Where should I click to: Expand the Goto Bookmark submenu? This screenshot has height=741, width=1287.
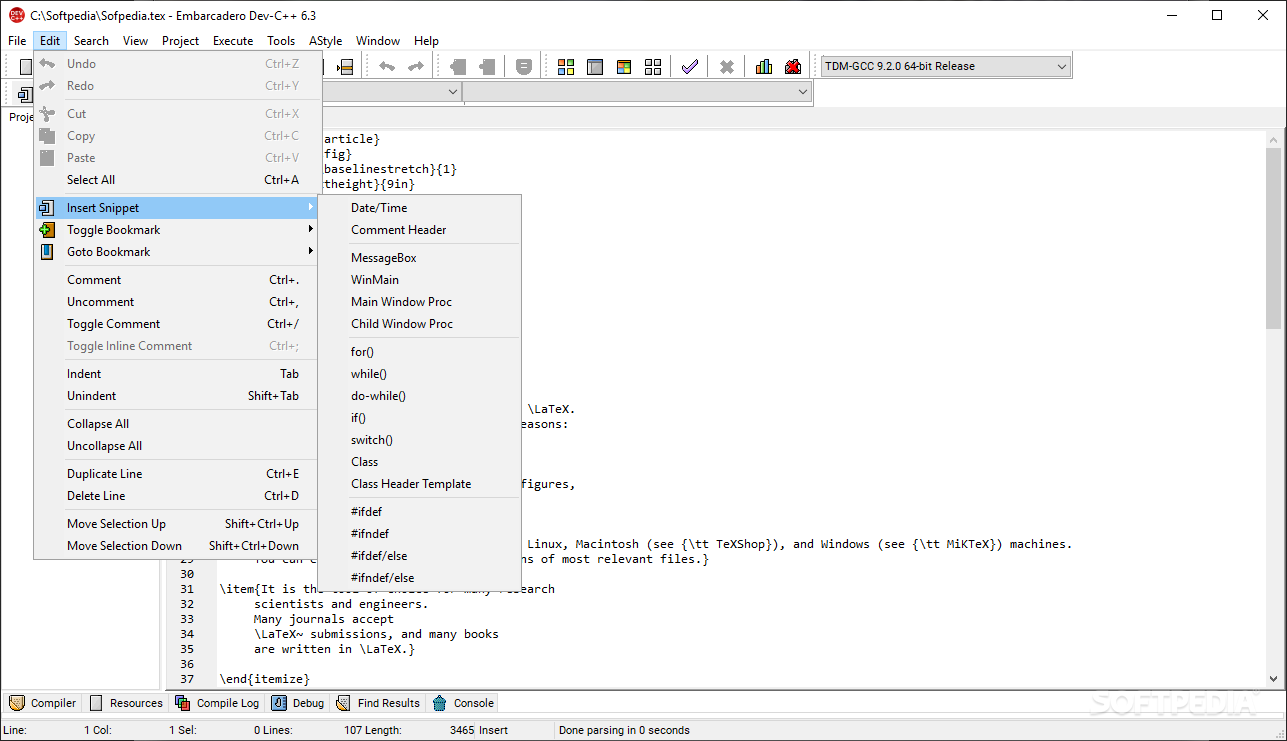[x=176, y=252]
